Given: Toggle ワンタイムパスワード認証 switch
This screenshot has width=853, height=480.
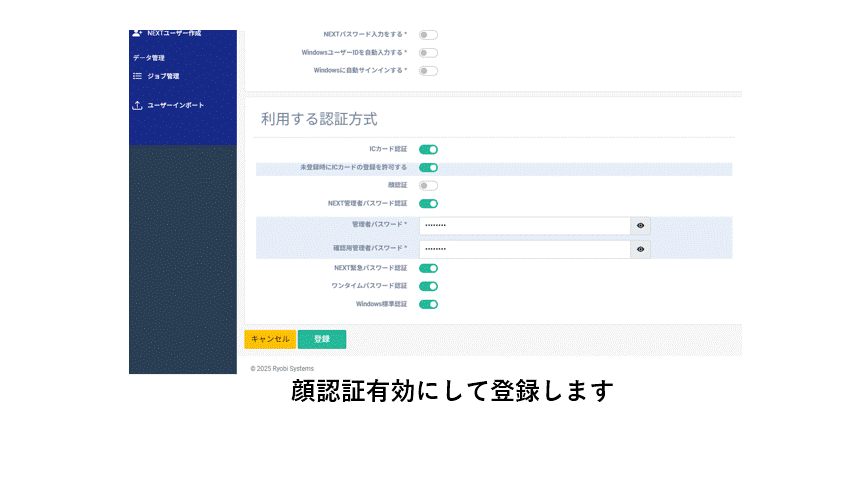Looking at the screenshot, I should coord(428,286).
